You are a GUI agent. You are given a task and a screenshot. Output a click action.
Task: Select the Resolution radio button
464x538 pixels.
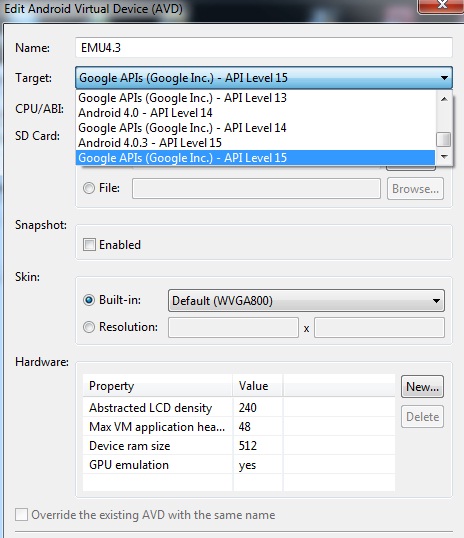coord(89,327)
